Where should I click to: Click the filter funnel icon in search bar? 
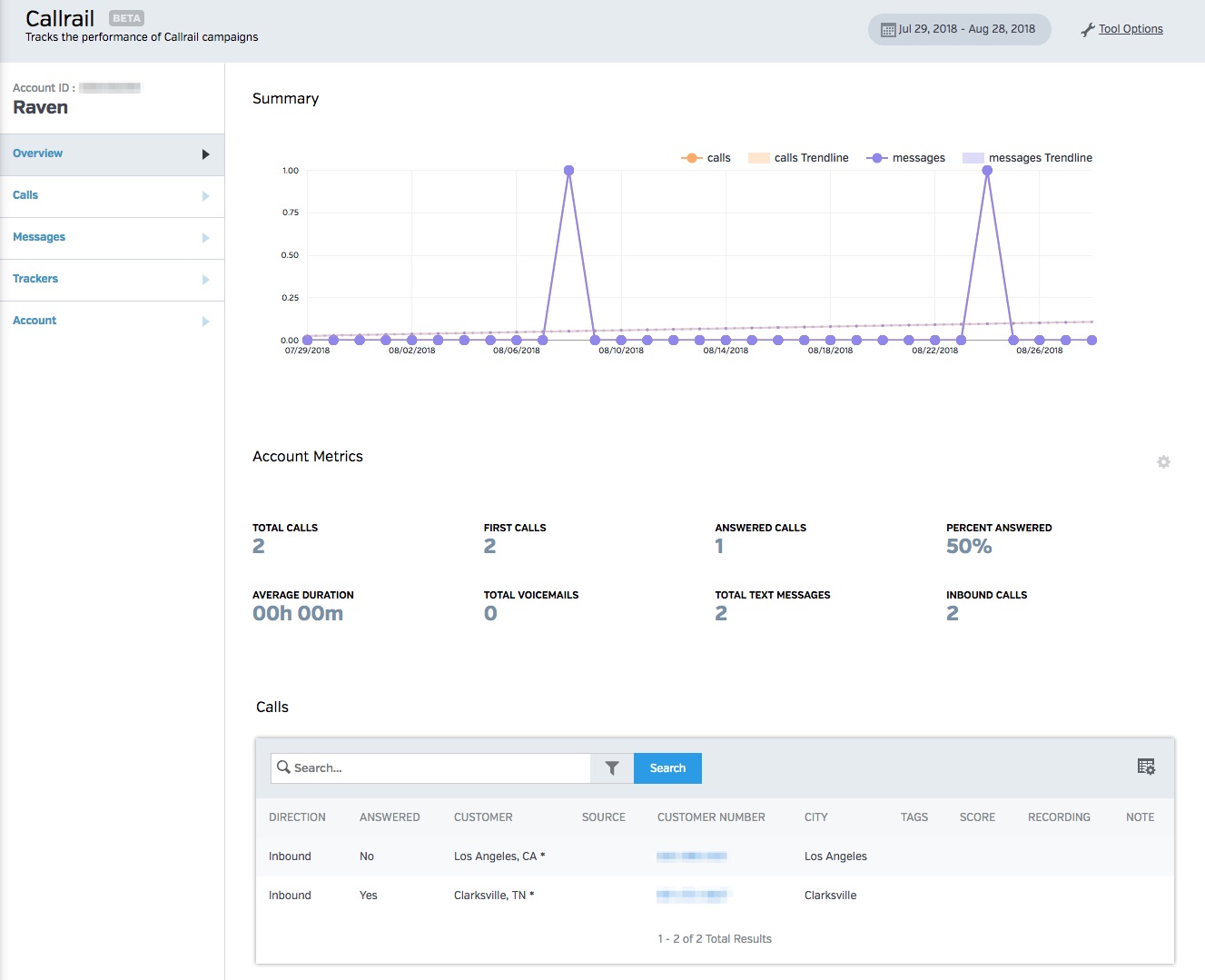point(612,768)
